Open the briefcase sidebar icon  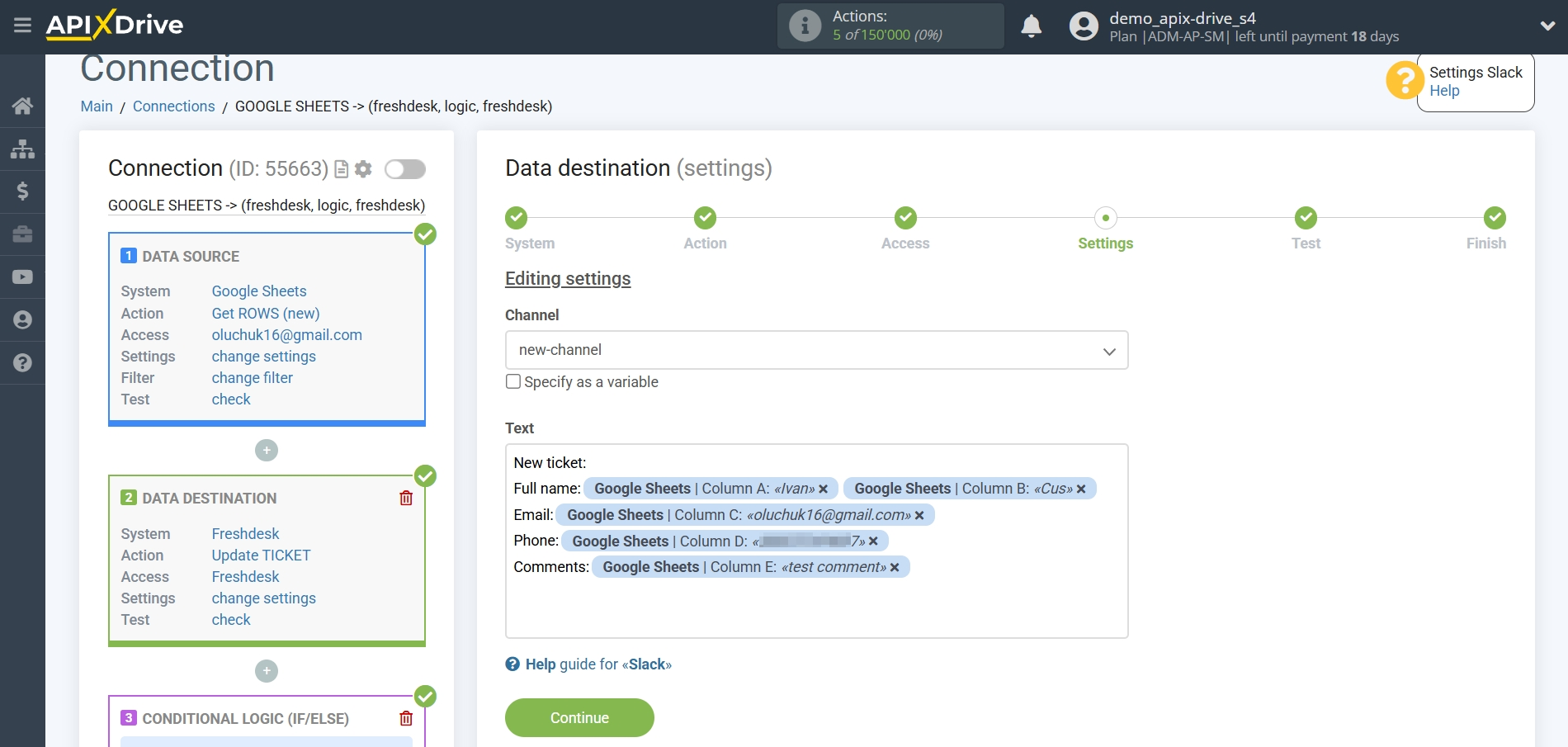22,234
